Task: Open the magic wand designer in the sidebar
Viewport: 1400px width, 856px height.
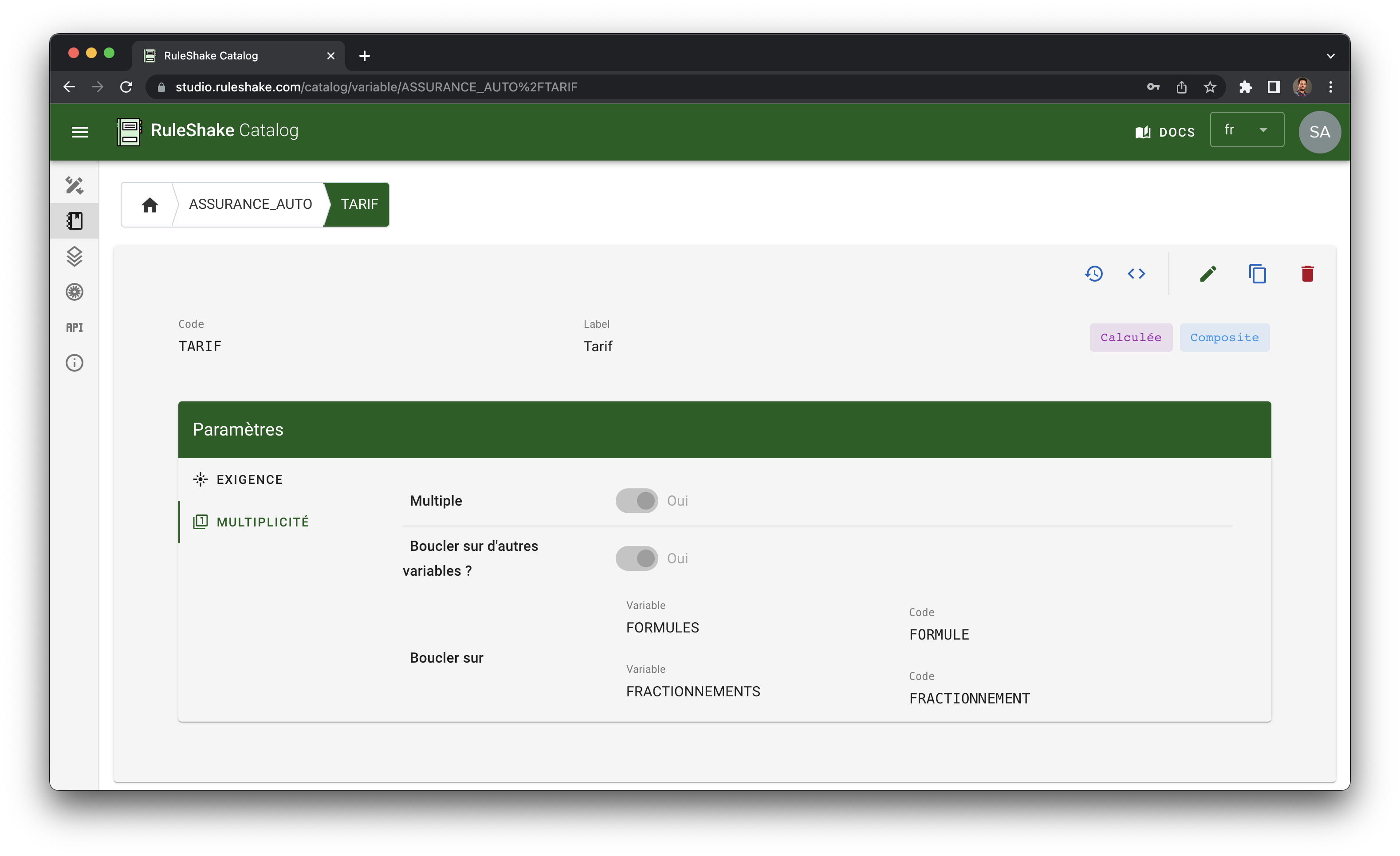Action: tap(75, 185)
